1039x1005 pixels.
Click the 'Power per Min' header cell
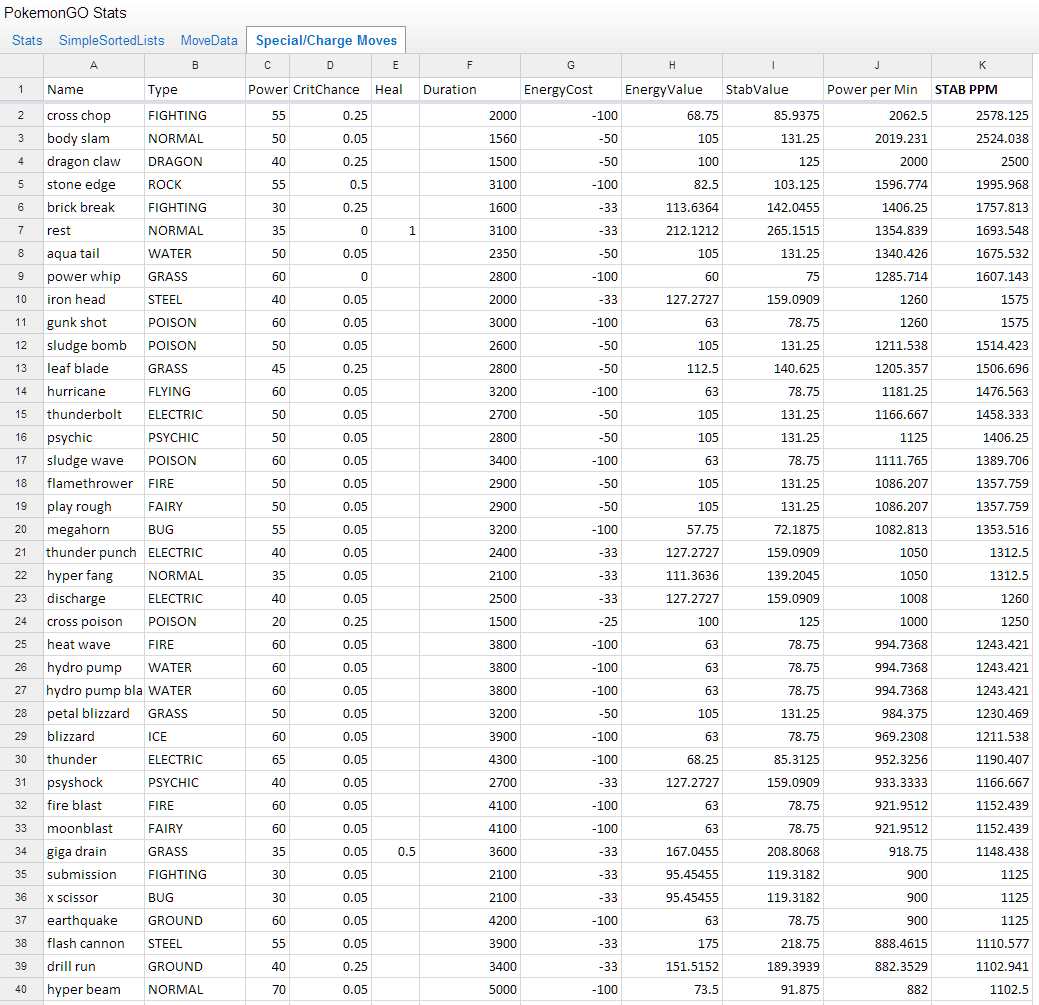click(877, 89)
